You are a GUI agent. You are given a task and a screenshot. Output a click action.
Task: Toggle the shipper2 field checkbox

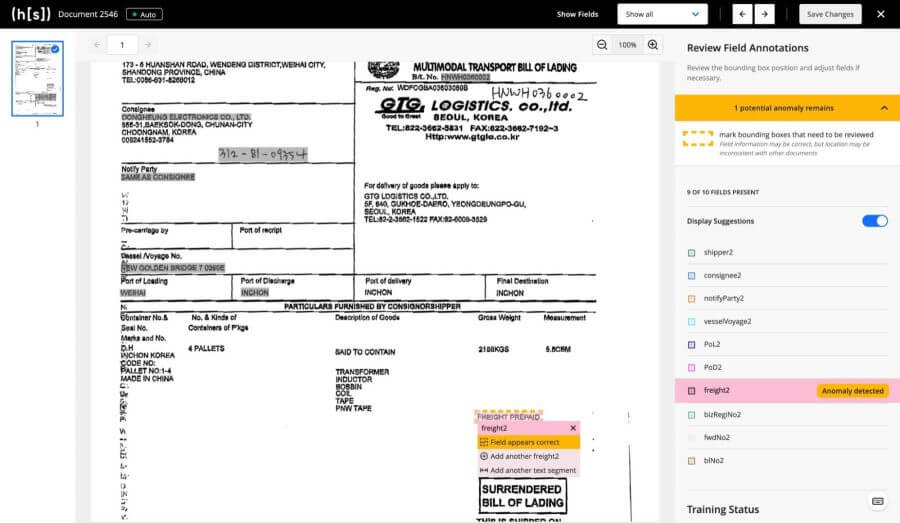pos(692,253)
